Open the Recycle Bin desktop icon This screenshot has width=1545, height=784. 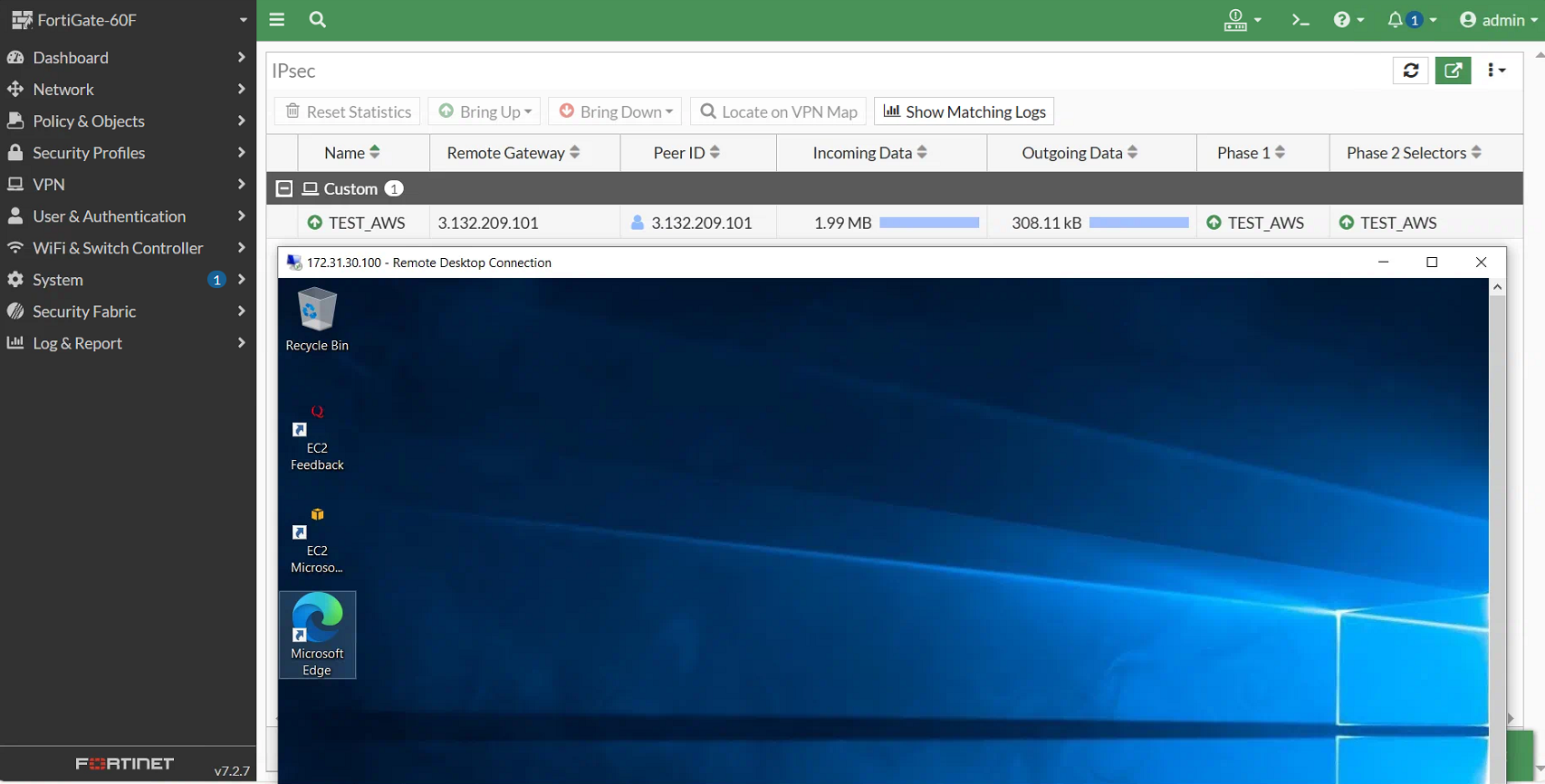click(317, 319)
